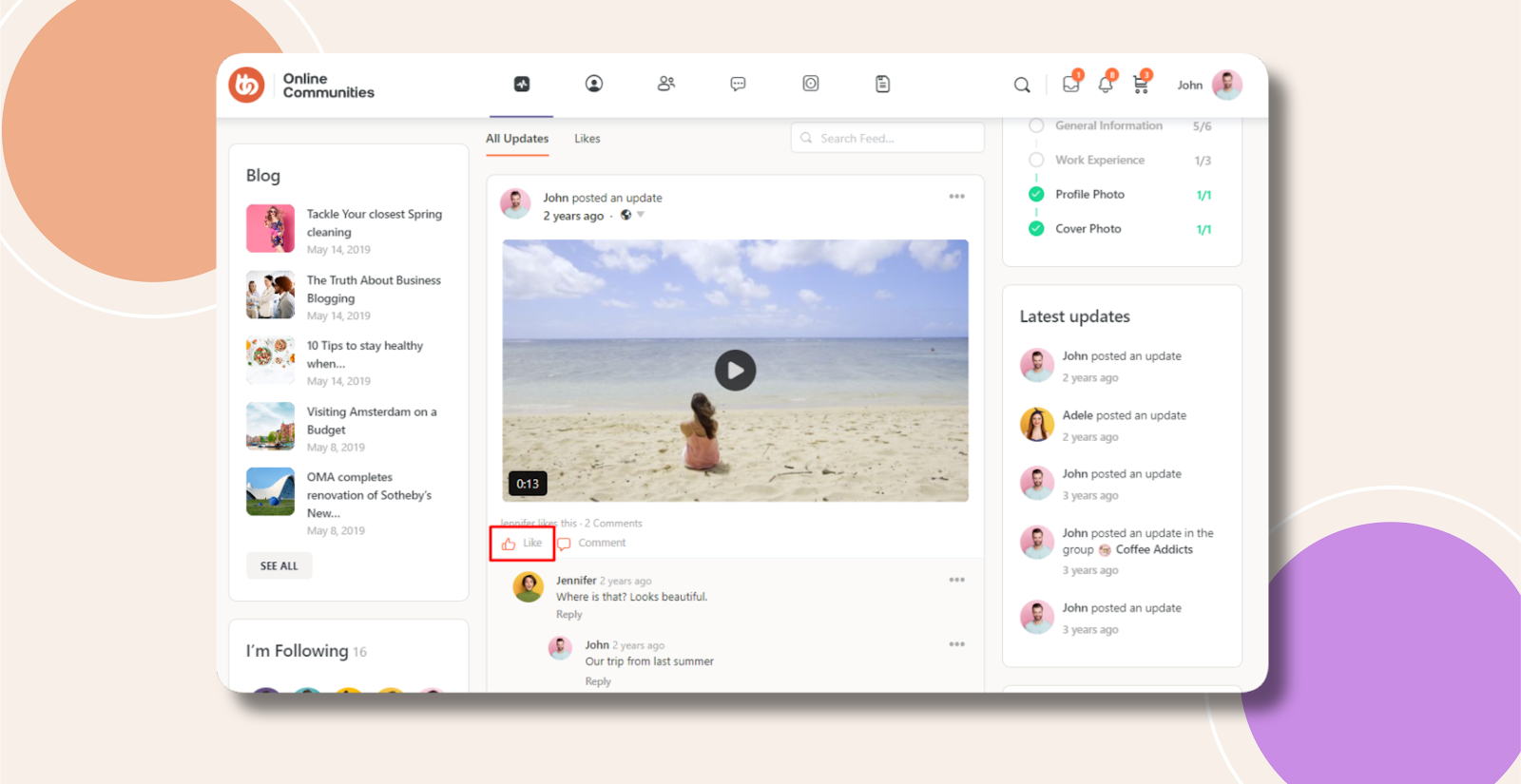Play the beach video
The height and width of the screenshot is (784, 1521).
click(x=735, y=371)
